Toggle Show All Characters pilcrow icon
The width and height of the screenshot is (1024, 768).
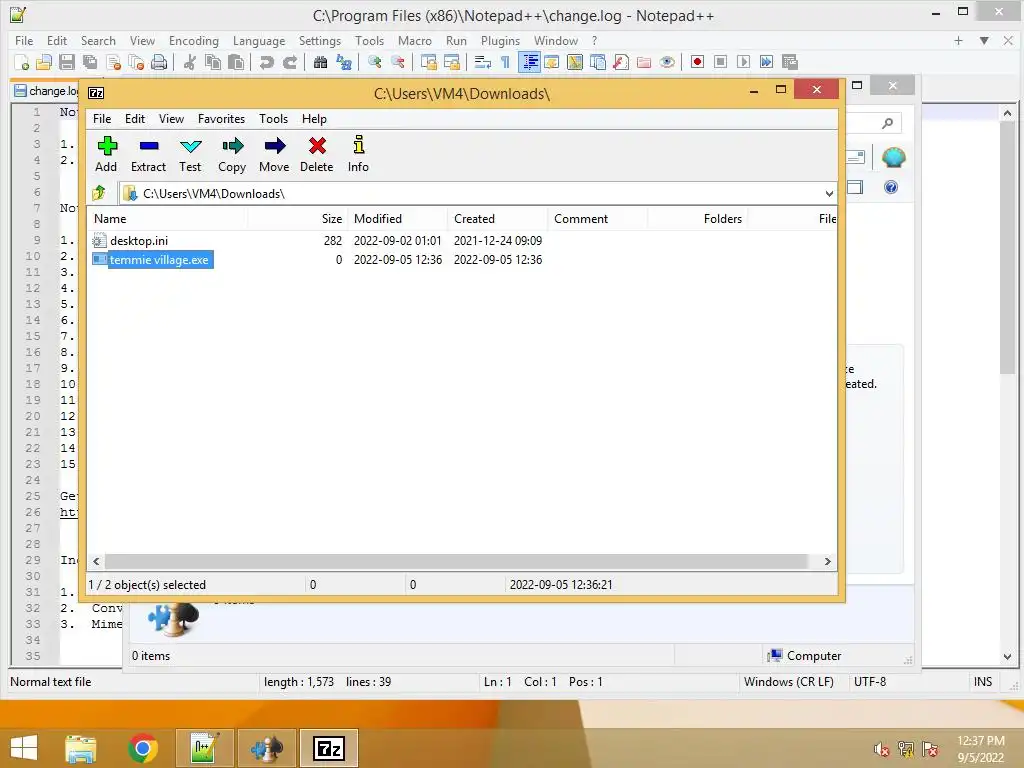(505, 62)
